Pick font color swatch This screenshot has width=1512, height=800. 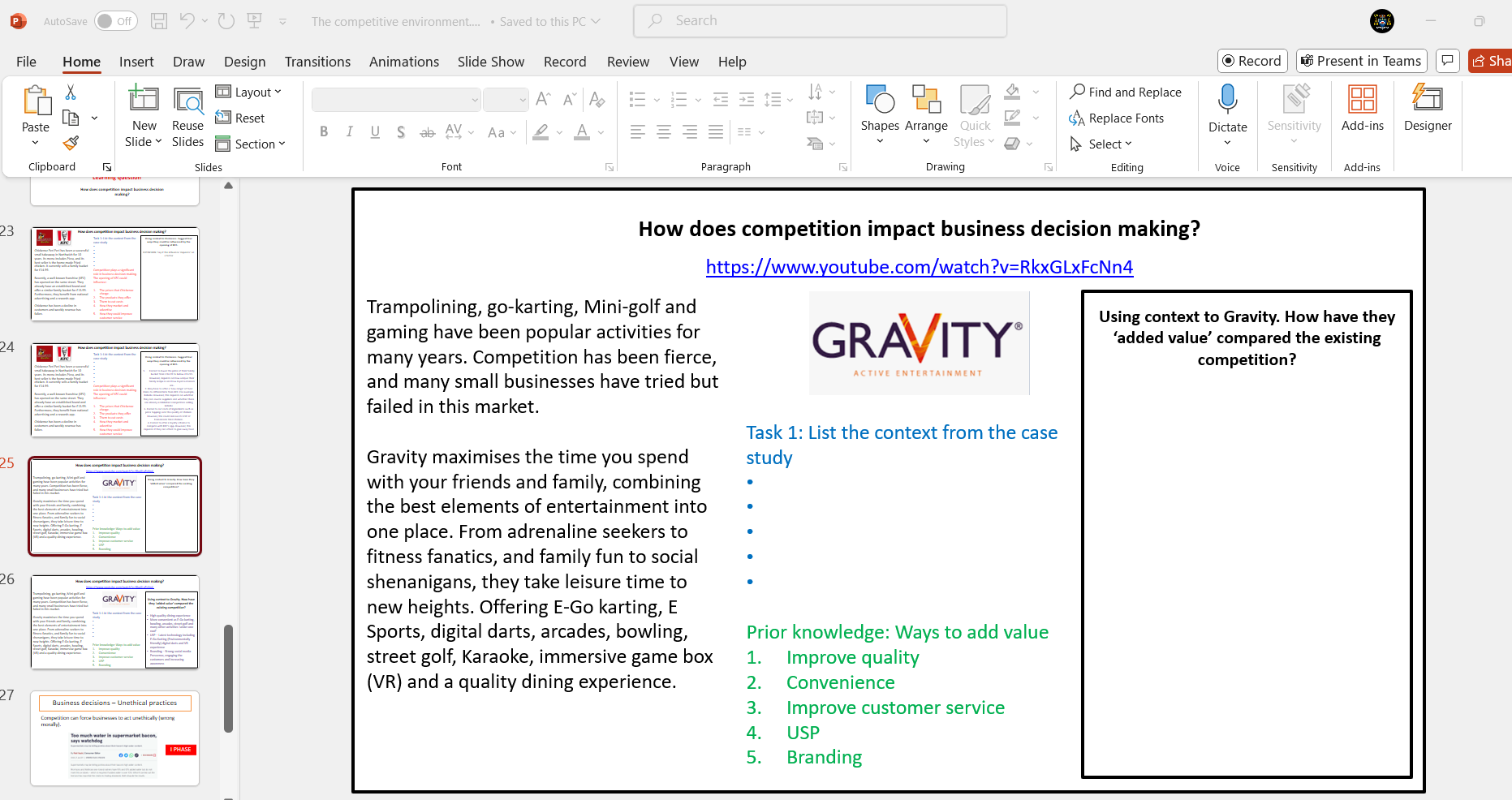click(582, 132)
